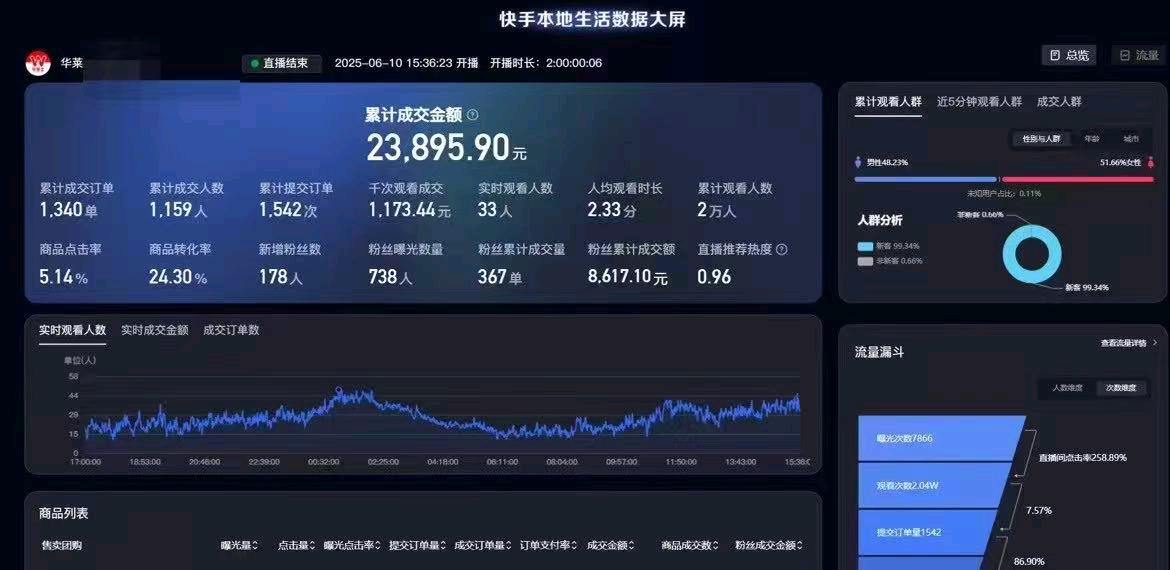Click the 开播时长 2:00:00:06 text
The width and height of the screenshot is (1170, 570).
pyautogui.click(x=546, y=63)
